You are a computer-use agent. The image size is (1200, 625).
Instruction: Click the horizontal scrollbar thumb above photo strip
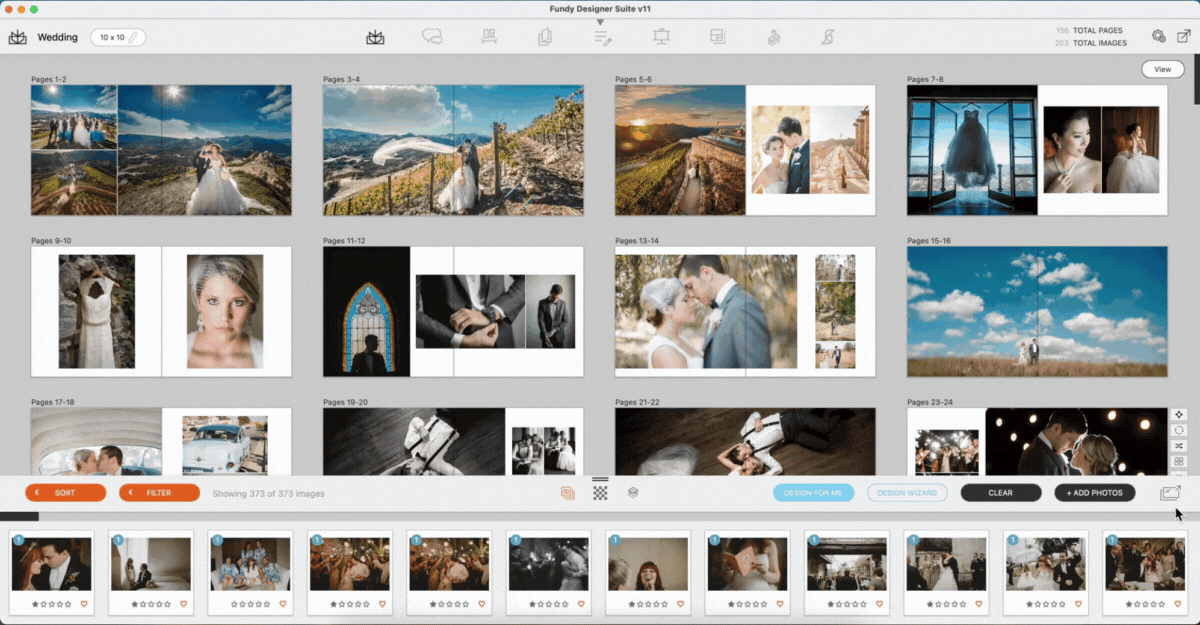19,516
